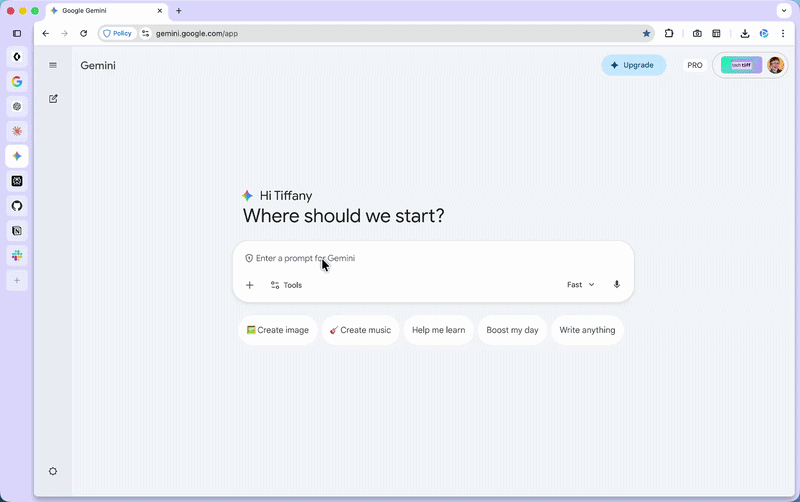Open the browser extensions puzzle icon

click(669, 34)
